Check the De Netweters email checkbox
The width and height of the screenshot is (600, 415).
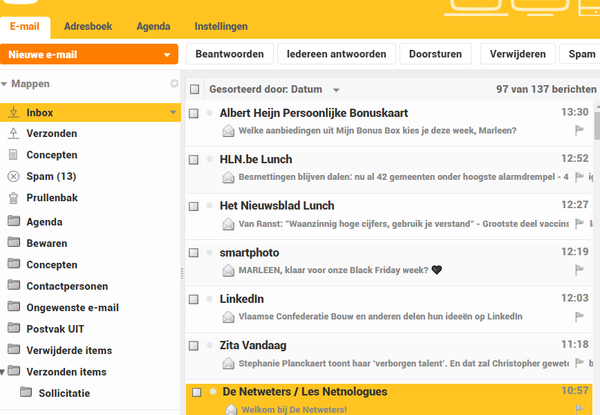[197, 392]
